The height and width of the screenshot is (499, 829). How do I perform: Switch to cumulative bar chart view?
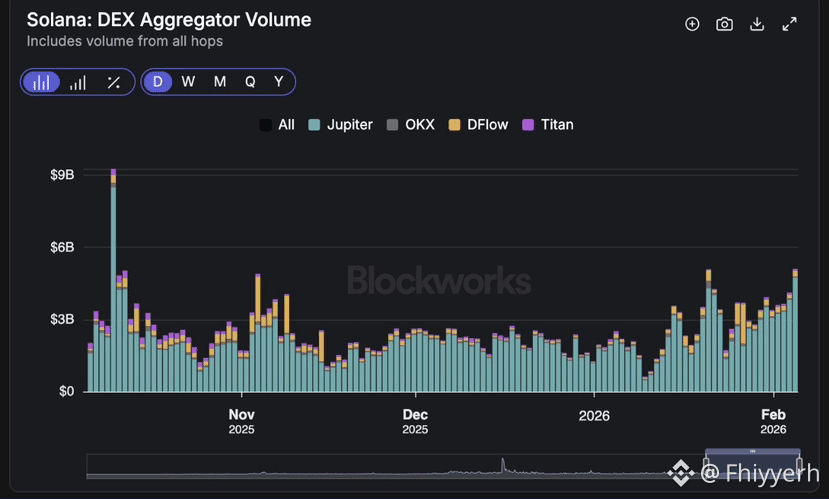(78, 82)
